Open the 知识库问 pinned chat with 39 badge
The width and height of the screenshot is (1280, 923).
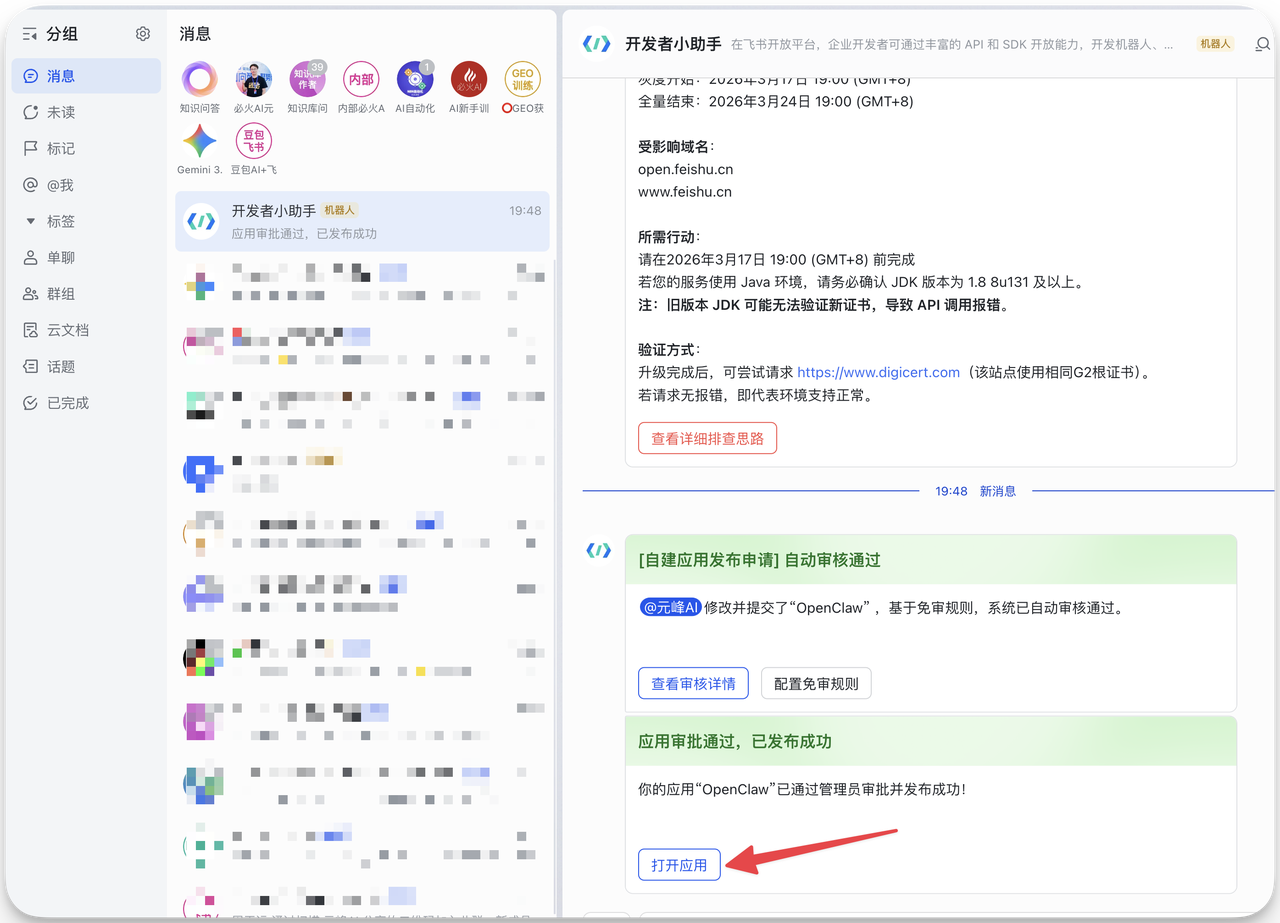pyautogui.click(x=308, y=79)
